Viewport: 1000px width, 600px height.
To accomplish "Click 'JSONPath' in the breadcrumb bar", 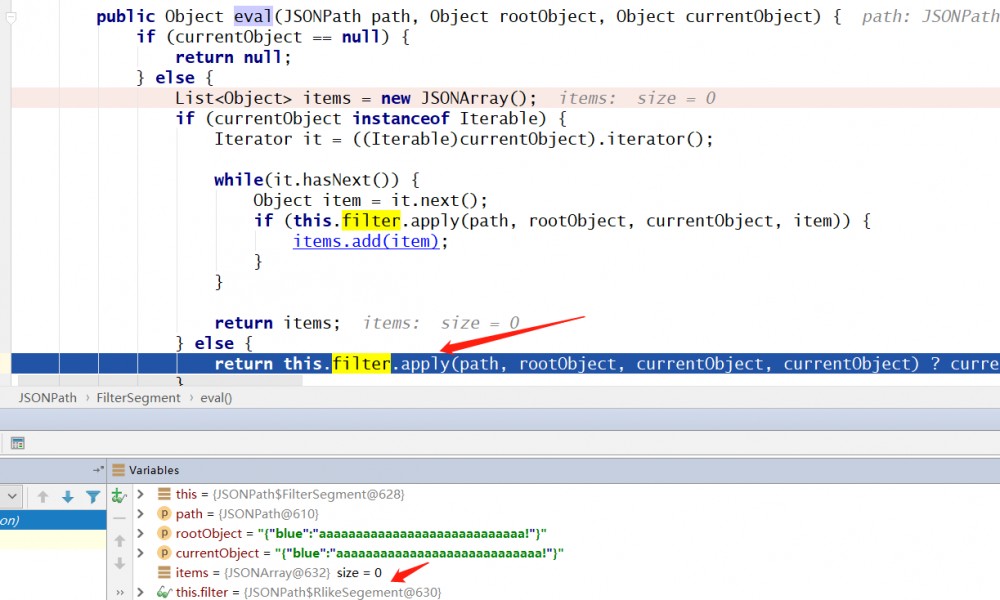I will click(47, 397).
